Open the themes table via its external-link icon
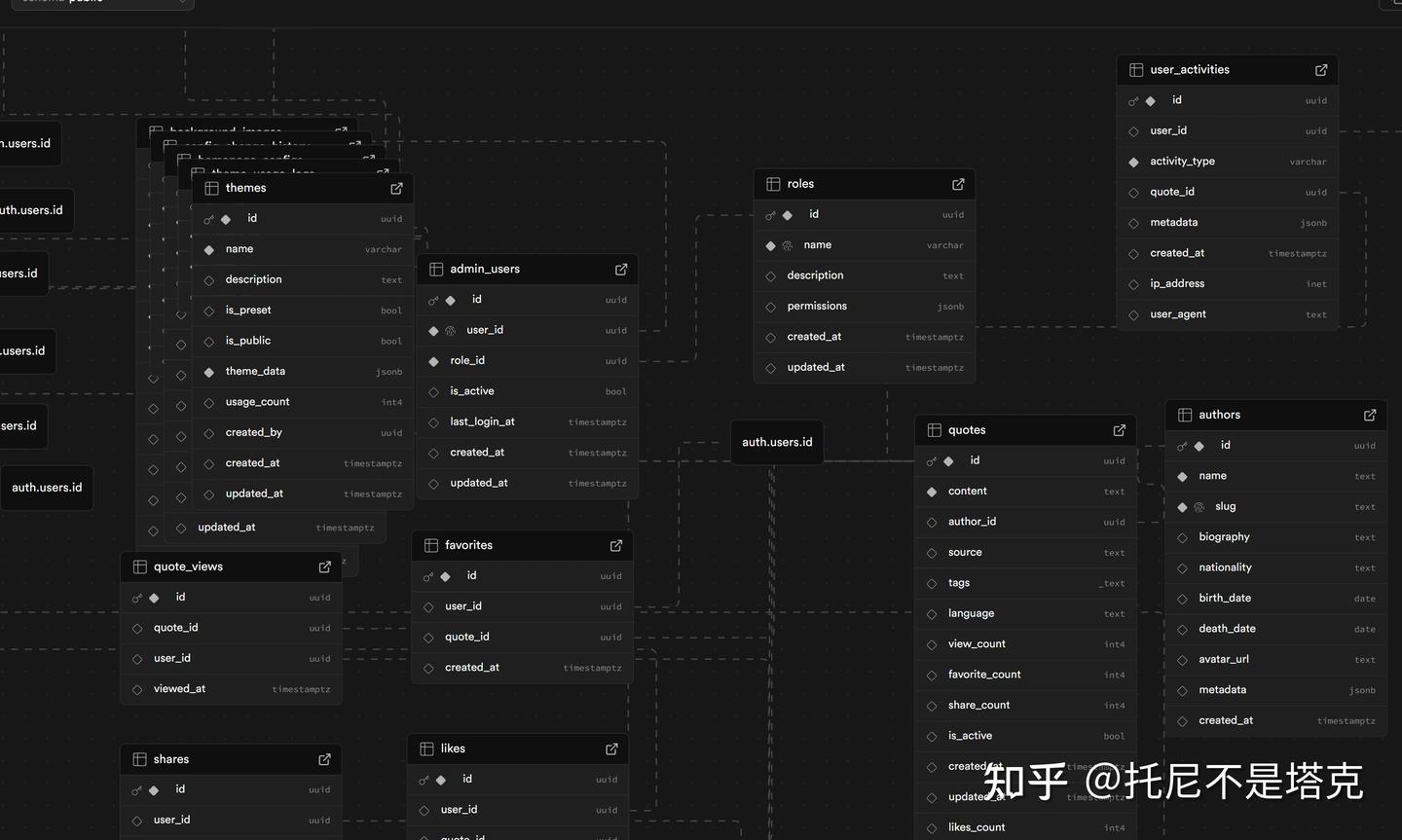 [396, 188]
